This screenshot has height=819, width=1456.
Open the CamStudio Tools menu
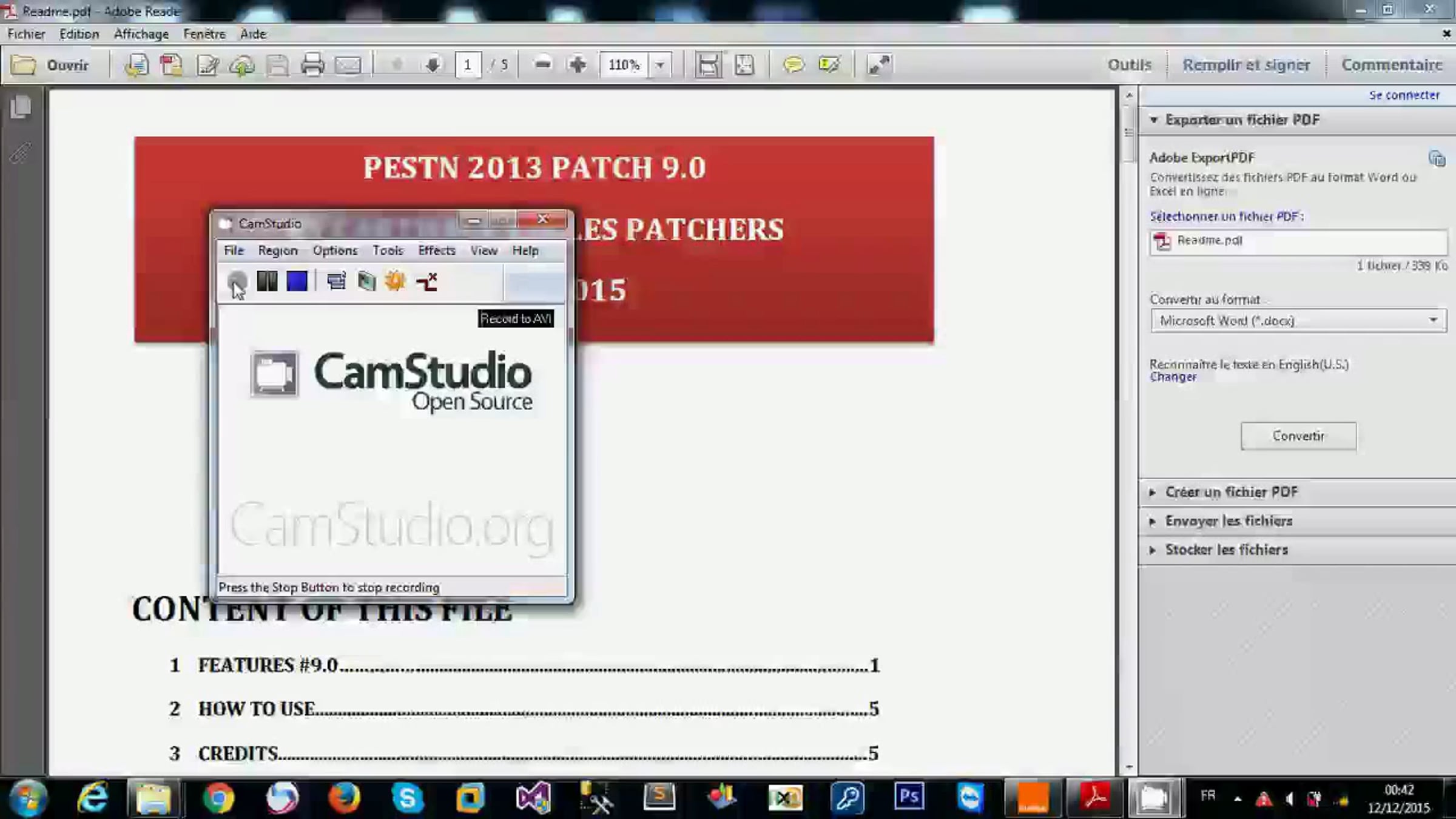[x=388, y=251]
